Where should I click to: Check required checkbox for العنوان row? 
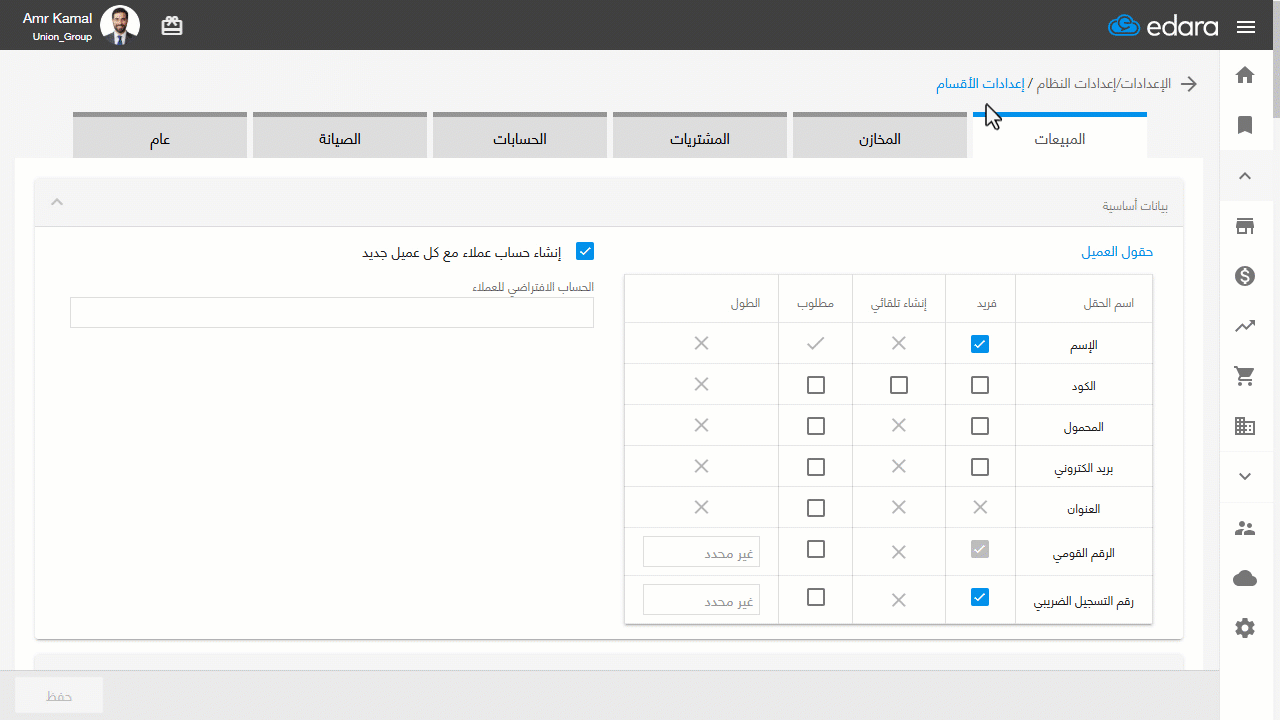pos(816,508)
